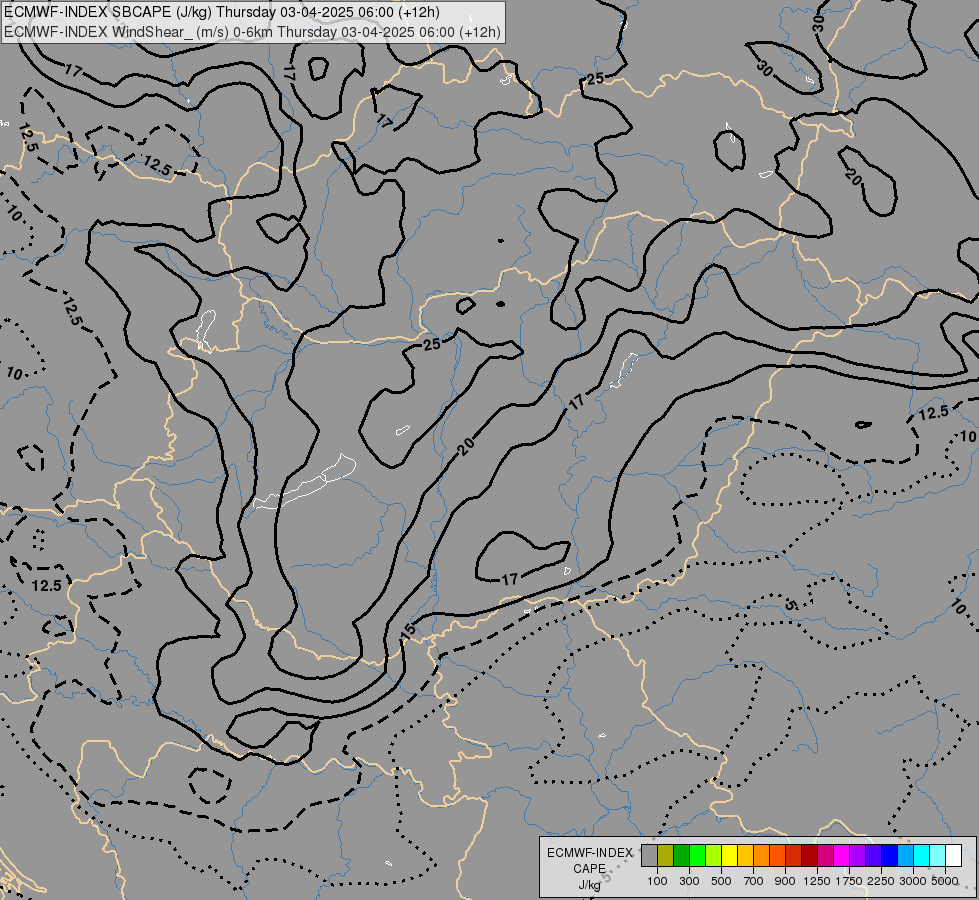Select the olive swatch in CAPE legend

pyautogui.click(x=666, y=855)
